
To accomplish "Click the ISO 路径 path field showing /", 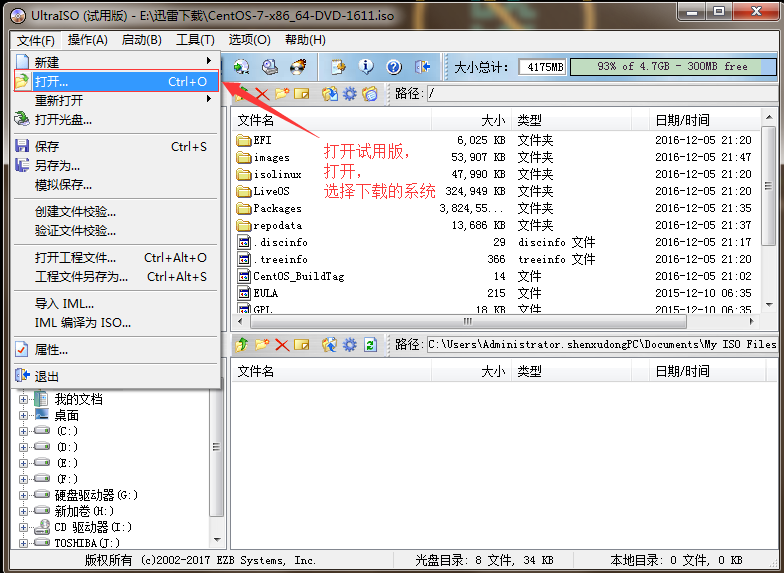I will coord(602,94).
